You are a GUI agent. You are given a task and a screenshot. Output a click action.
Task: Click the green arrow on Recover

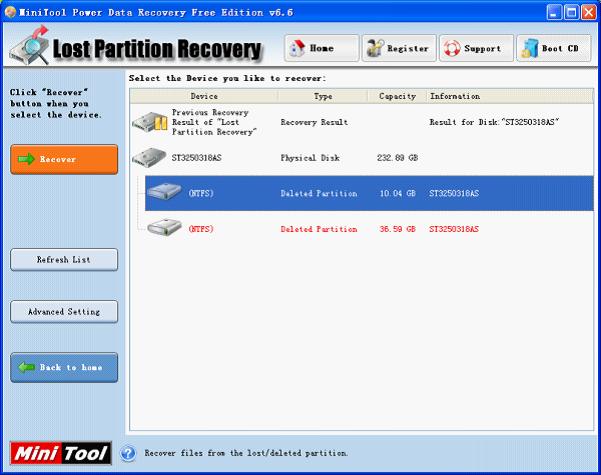(x=26, y=159)
